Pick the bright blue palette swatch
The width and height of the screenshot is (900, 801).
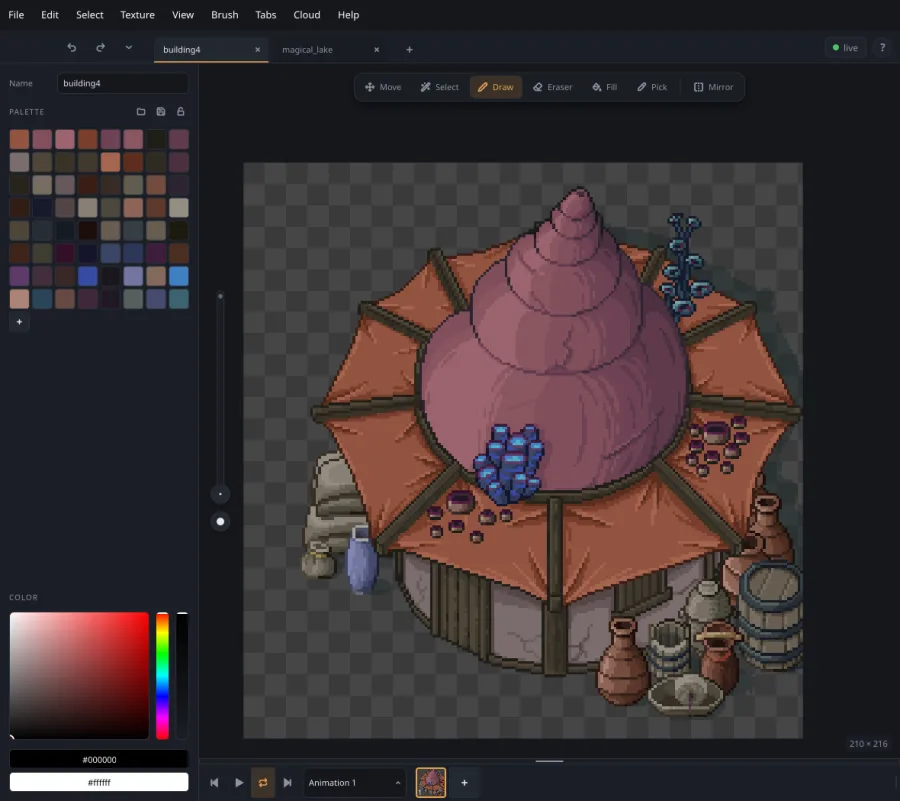pos(87,276)
